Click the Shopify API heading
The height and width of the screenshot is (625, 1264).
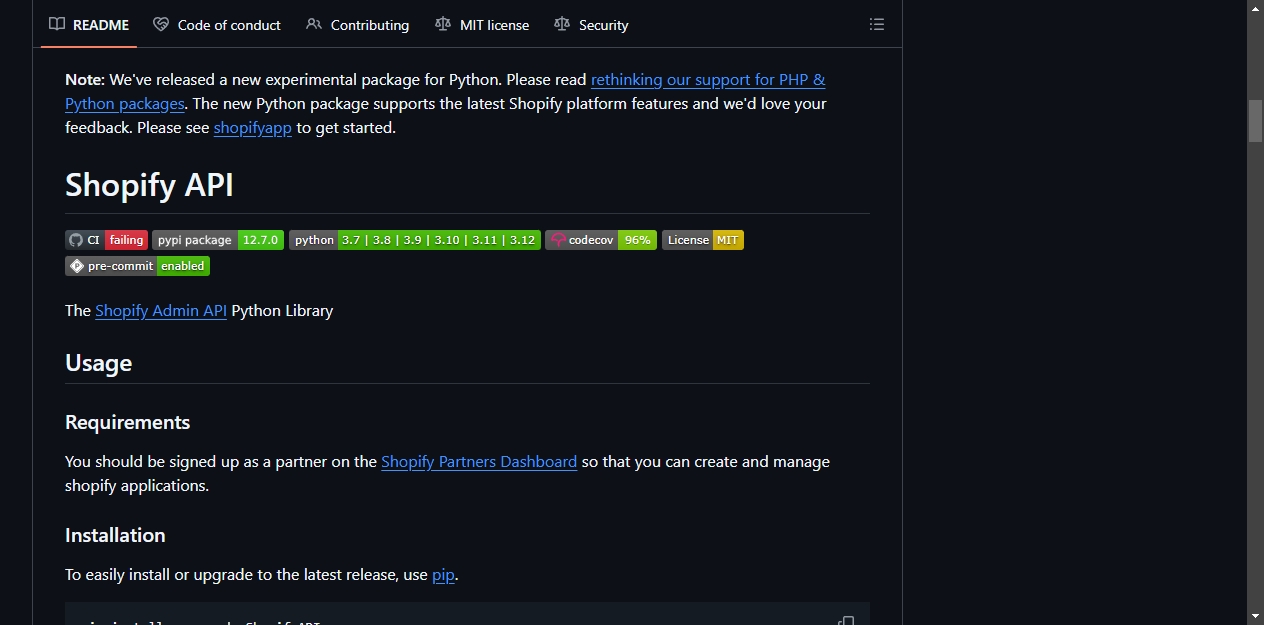point(149,185)
